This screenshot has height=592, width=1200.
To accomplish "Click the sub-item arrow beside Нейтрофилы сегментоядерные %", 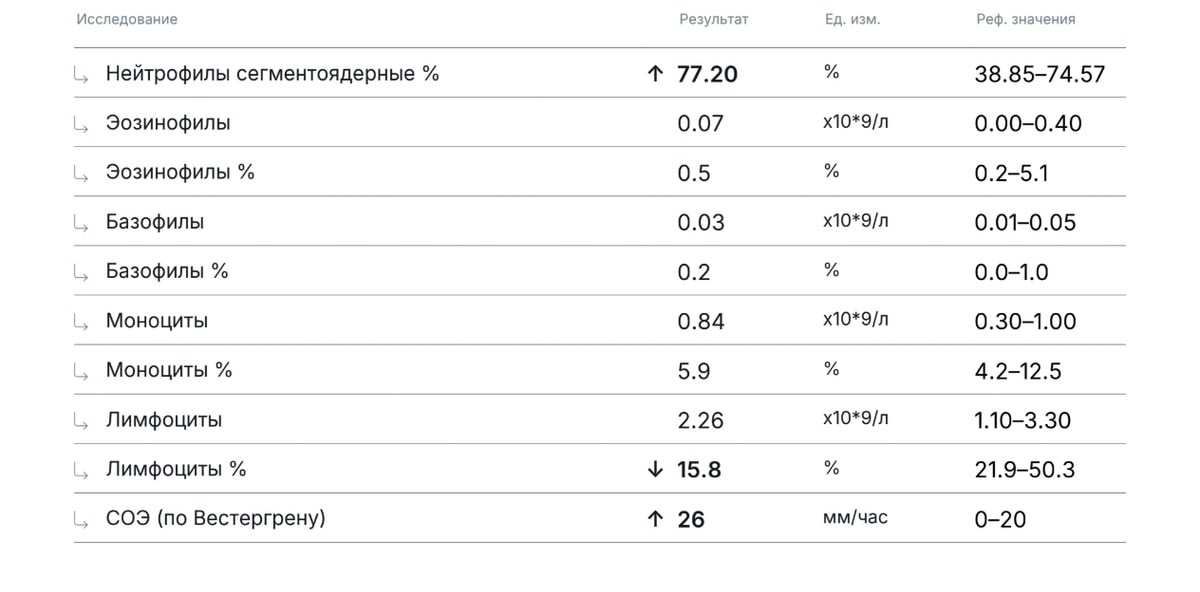I will point(81,75).
